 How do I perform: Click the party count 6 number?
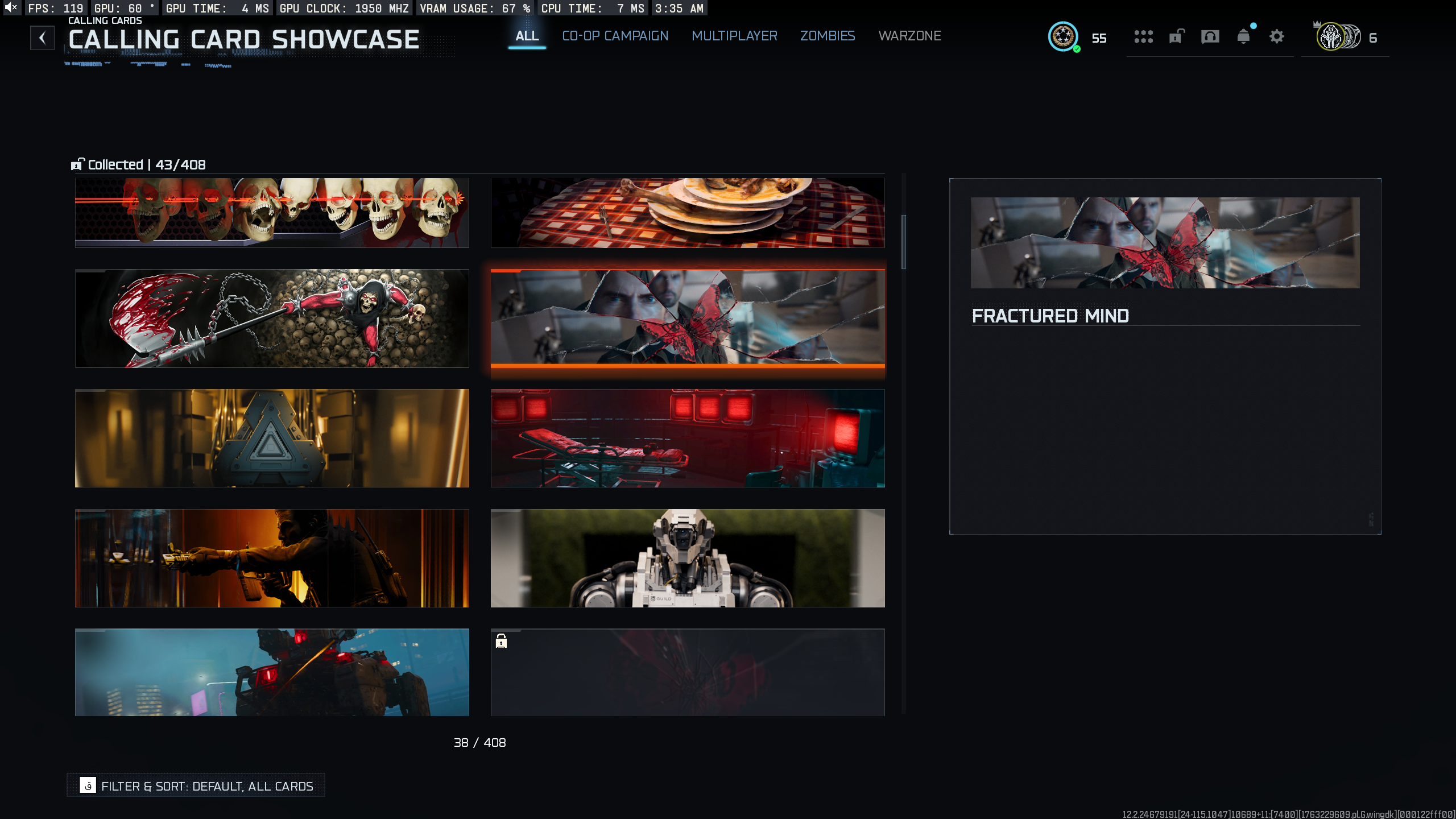[1373, 38]
